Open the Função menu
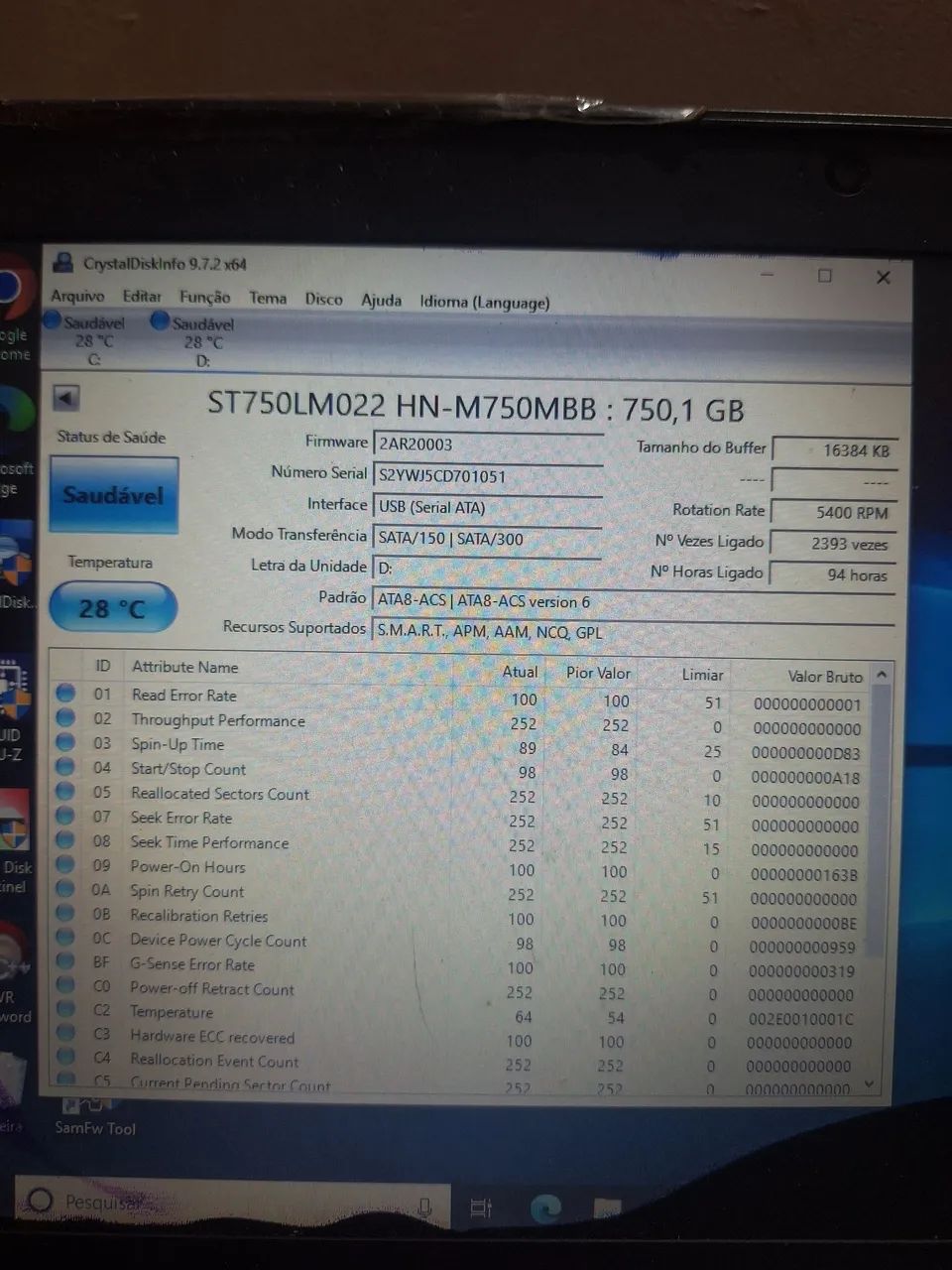Viewport: 952px width, 1270px height. [x=204, y=297]
